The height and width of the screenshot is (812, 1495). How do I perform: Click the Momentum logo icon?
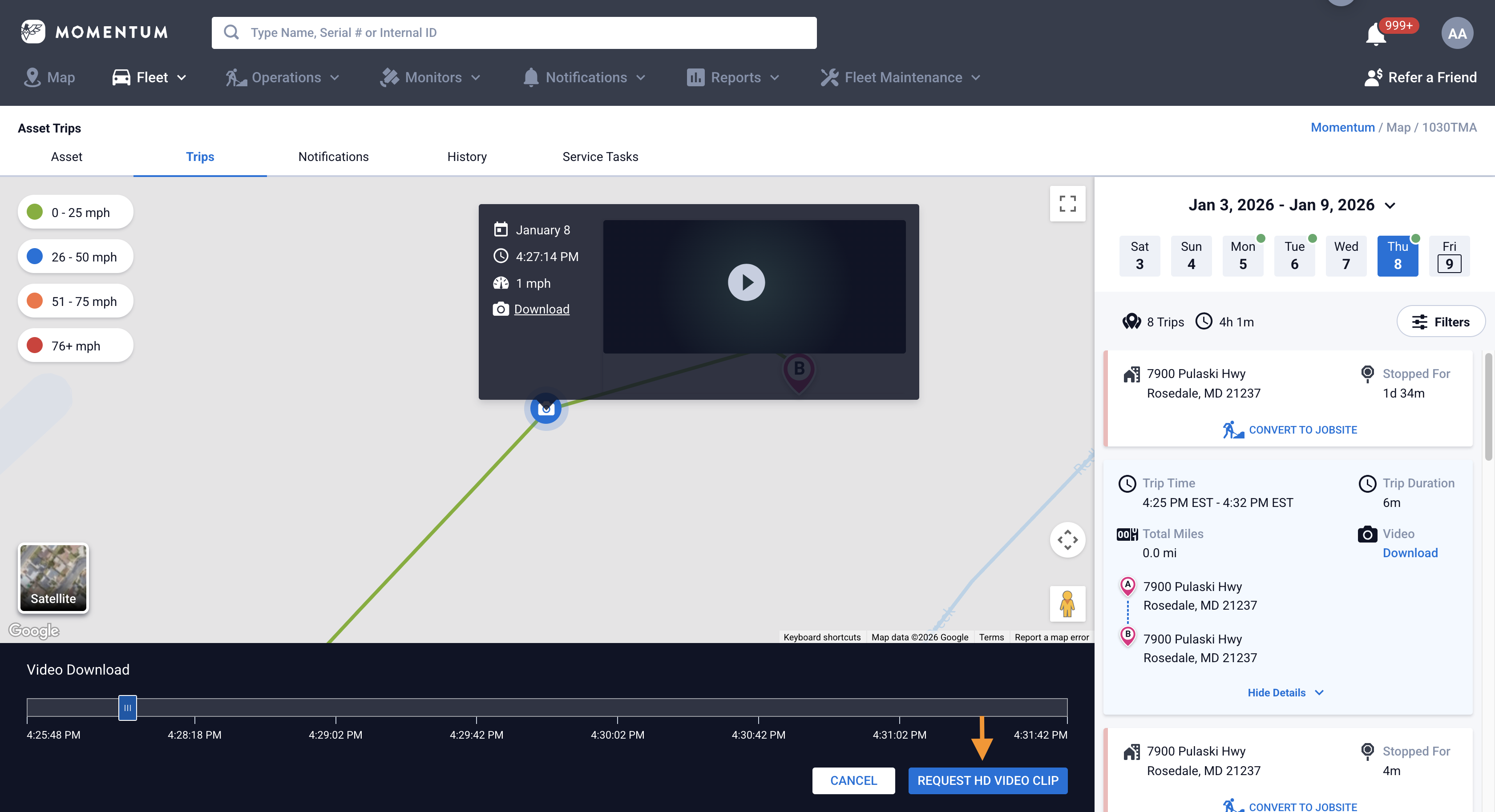[x=32, y=31]
